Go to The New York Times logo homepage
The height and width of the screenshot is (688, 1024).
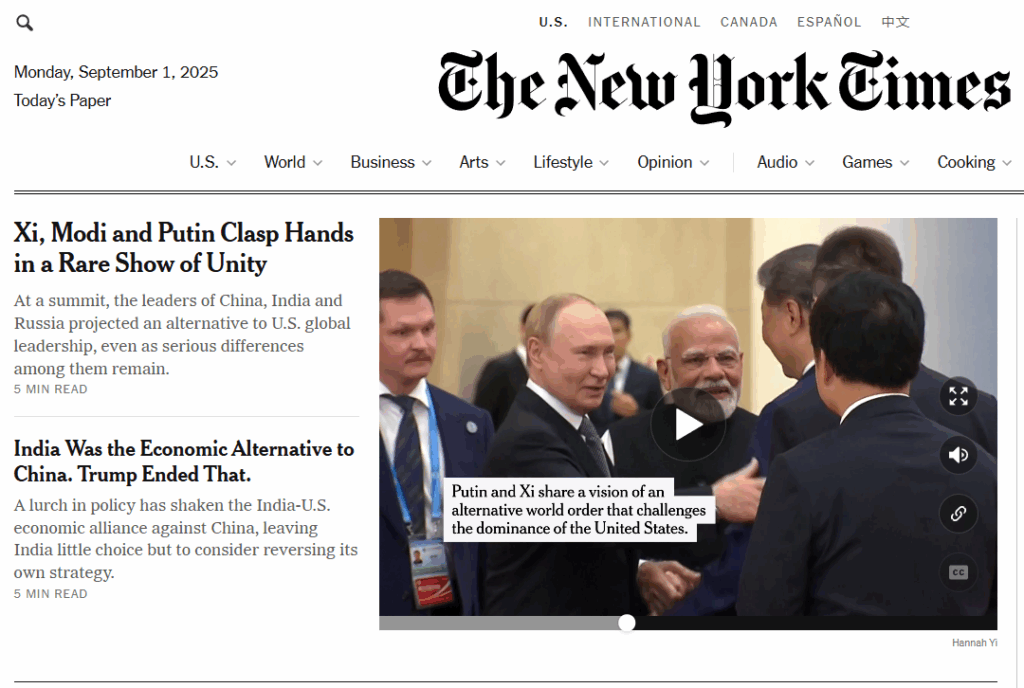(x=724, y=87)
